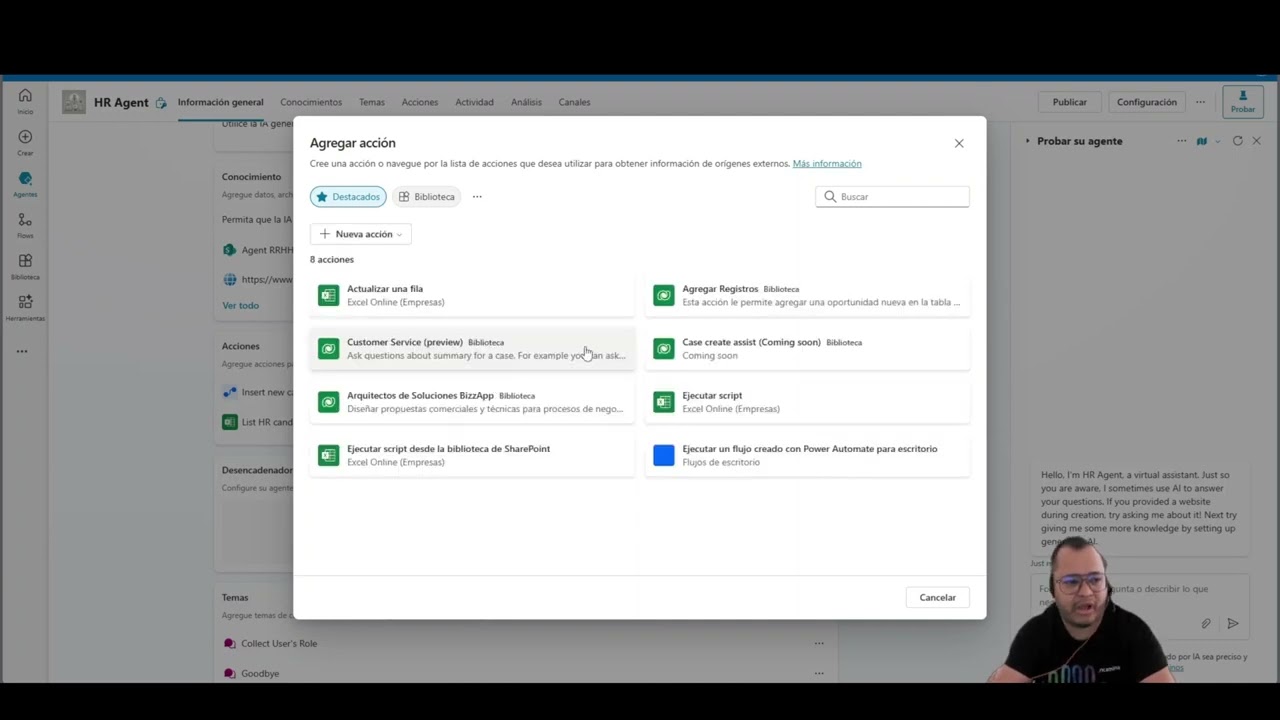This screenshot has width=1280, height=720.
Task: Select Customer Service (preview) action
Action: 472,348
